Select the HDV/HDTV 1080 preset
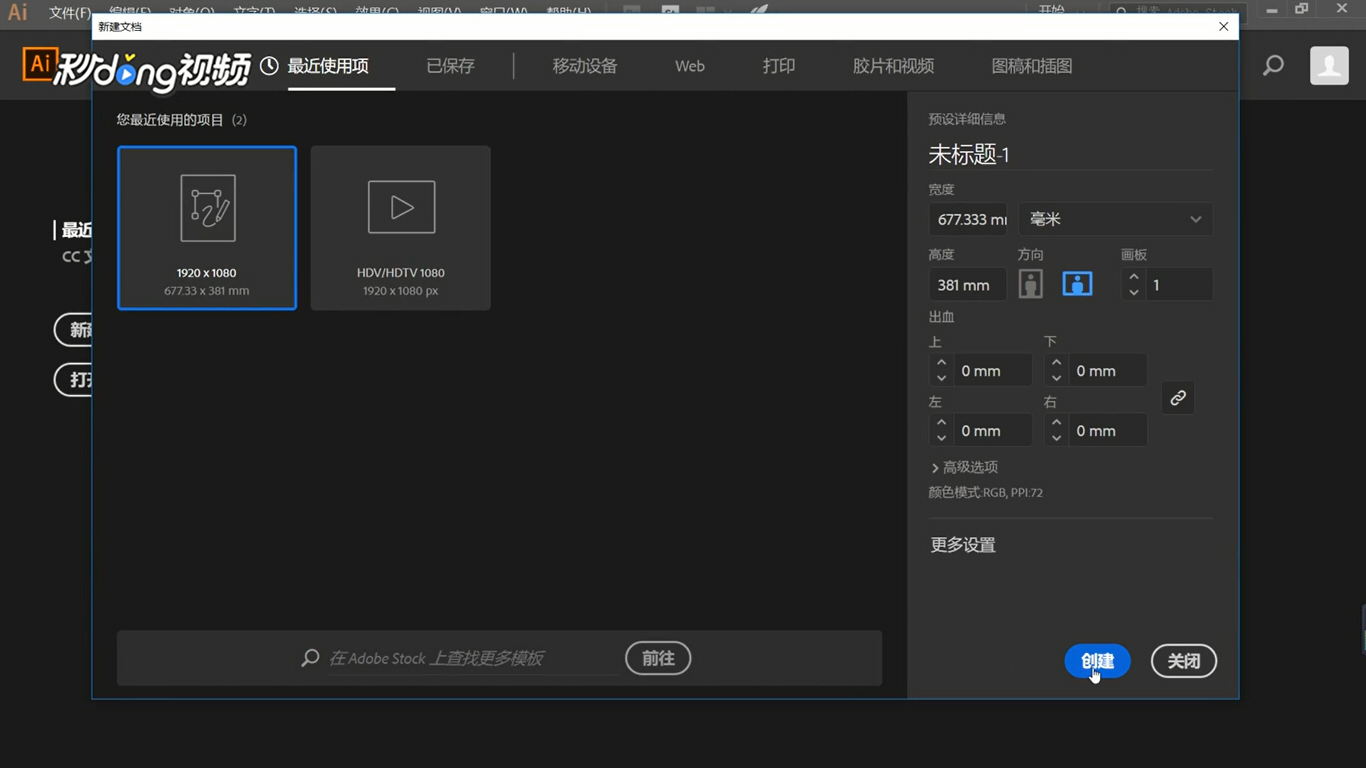Image resolution: width=1366 pixels, height=768 pixels. tap(401, 228)
